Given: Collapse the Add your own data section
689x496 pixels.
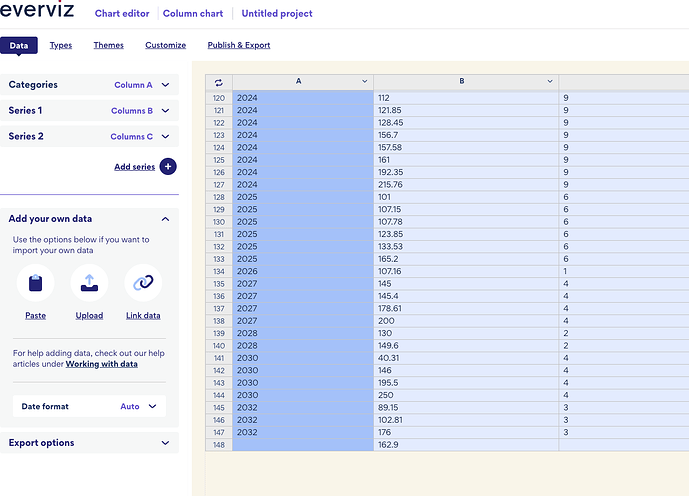Looking at the screenshot, I should (165, 219).
